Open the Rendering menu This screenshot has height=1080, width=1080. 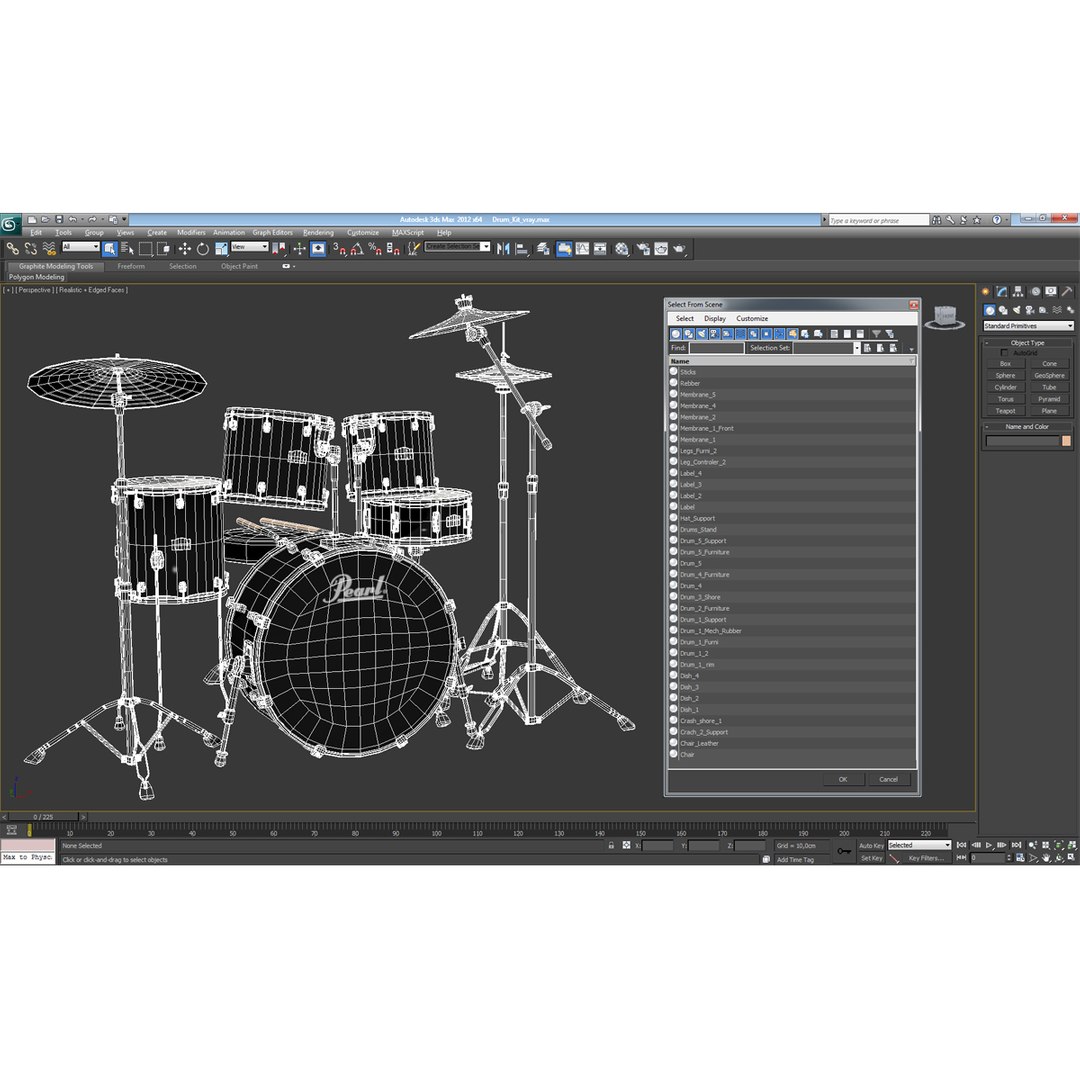coord(318,232)
